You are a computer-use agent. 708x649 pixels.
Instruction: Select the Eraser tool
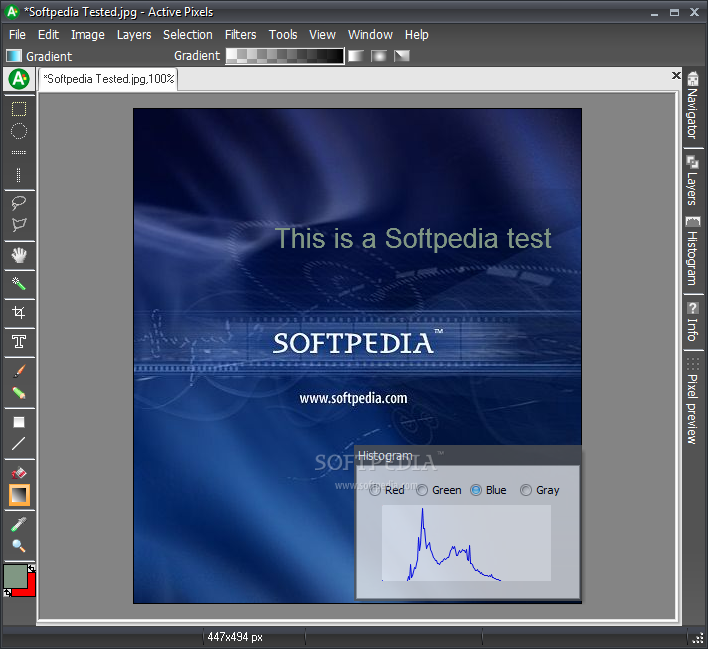click(19, 393)
